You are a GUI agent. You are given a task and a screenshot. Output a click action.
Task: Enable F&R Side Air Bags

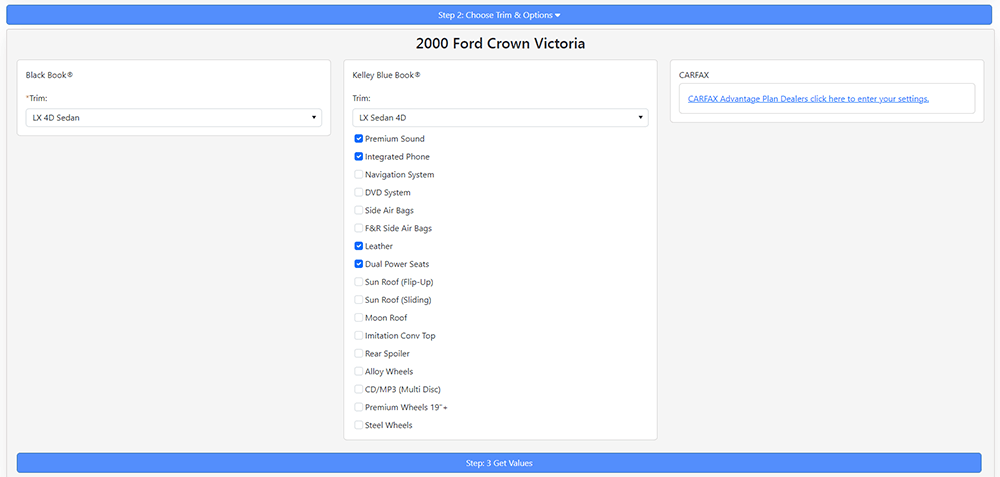[x=359, y=229]
